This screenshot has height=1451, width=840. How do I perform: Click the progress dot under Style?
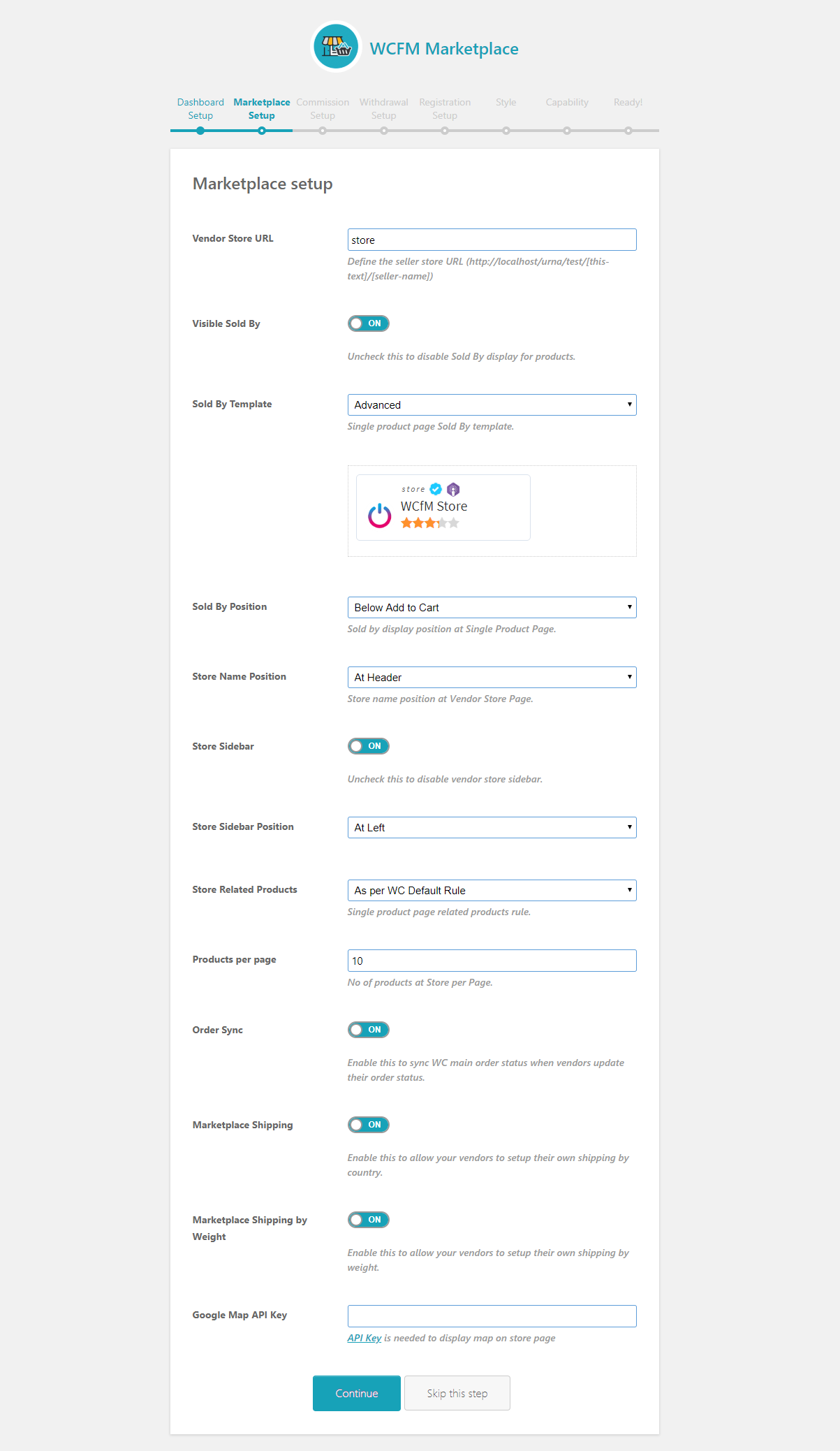(x=506, y=131)
